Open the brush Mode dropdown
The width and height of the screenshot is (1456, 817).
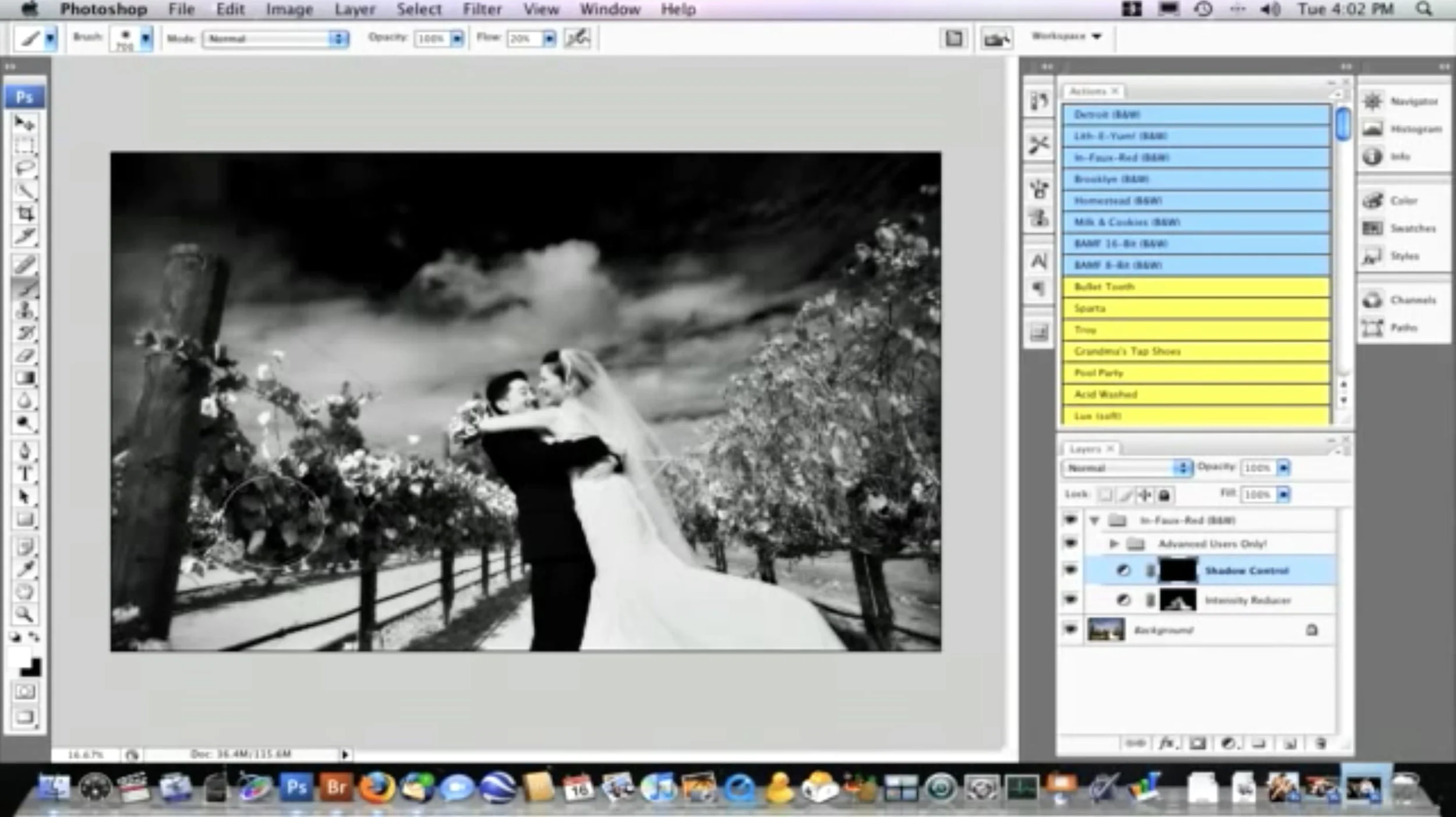(x=275, y=38)
